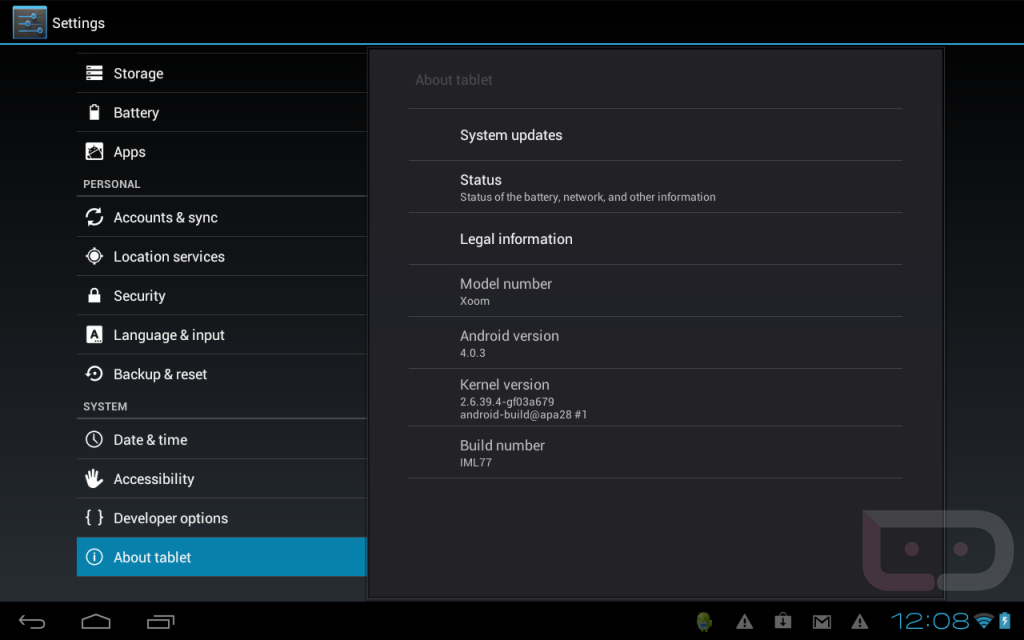Viewport: 1024px width, 640px height.
Task: View Legal information
Action: coord(516,239)
